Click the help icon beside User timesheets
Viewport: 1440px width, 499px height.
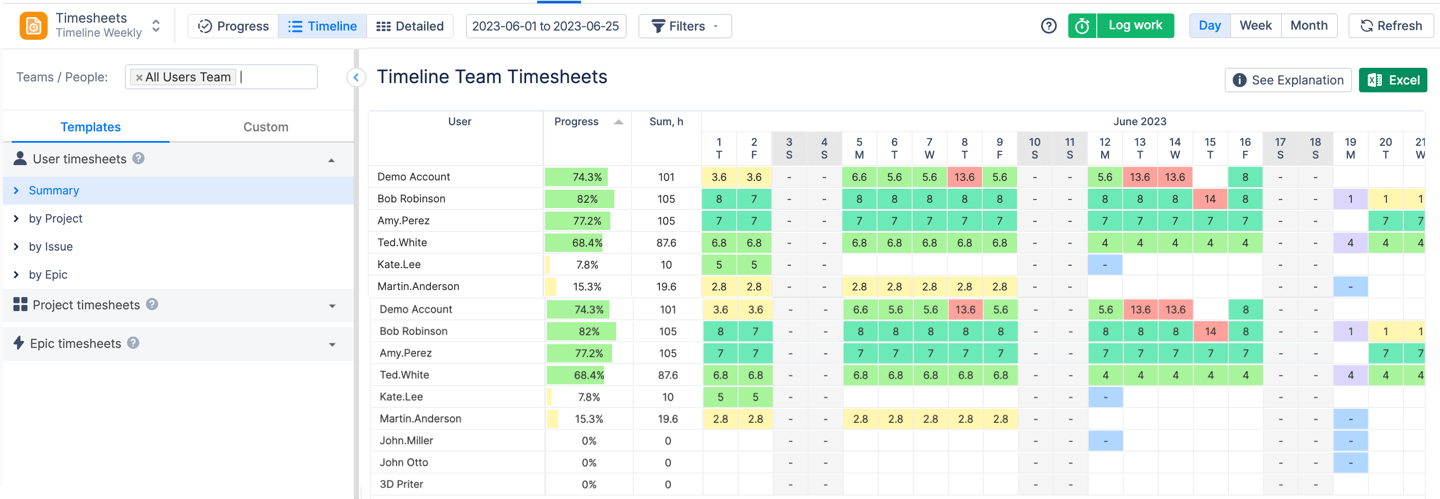point(139,159)
